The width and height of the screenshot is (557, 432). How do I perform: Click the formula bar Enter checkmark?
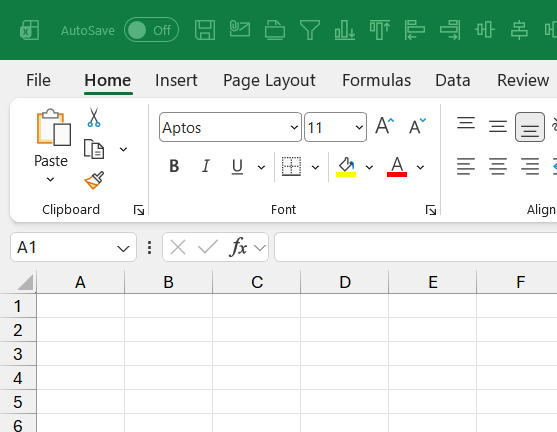(208, 247)
